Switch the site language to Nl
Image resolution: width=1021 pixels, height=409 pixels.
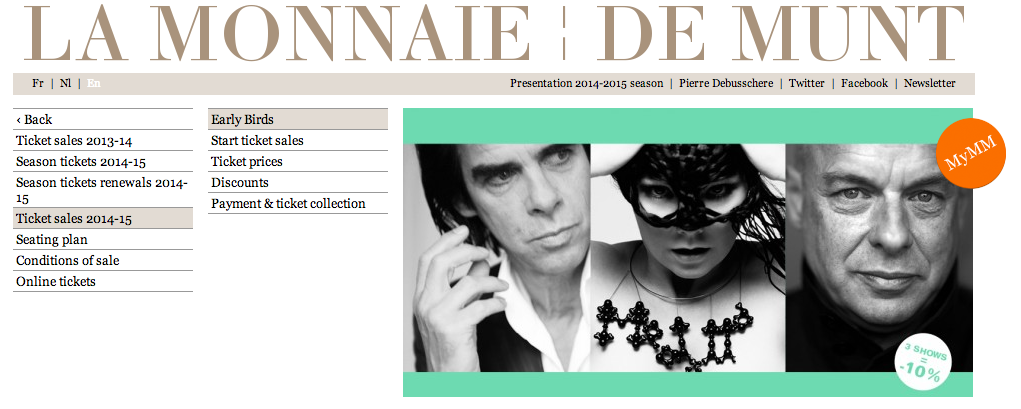66,83
